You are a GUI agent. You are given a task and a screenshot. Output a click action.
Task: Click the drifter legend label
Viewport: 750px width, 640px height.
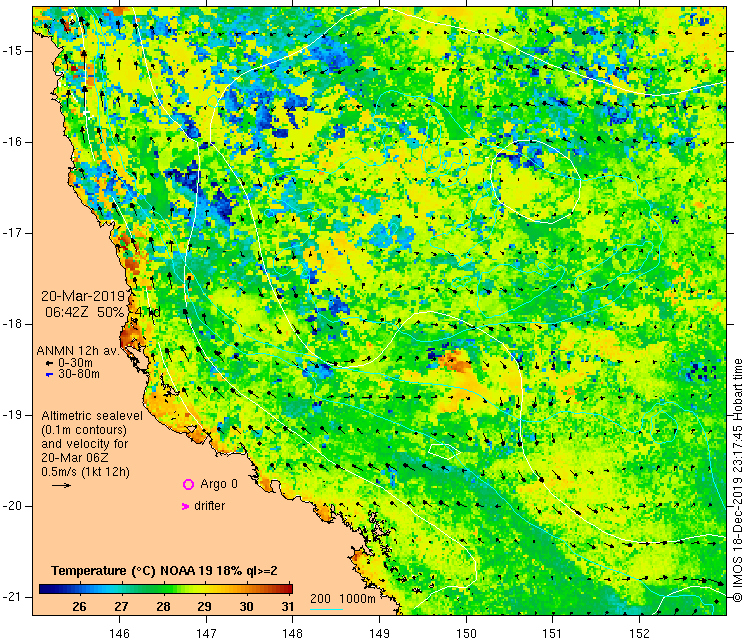point(210,506)
